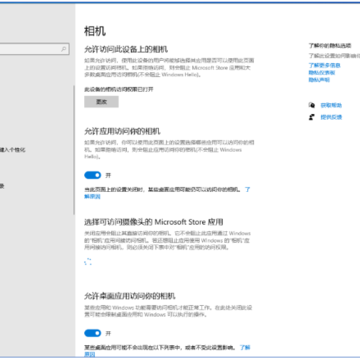Focus the settings search box in the sidebar
Viewport: 360px width, 360px height.
(x=35, y=49)
